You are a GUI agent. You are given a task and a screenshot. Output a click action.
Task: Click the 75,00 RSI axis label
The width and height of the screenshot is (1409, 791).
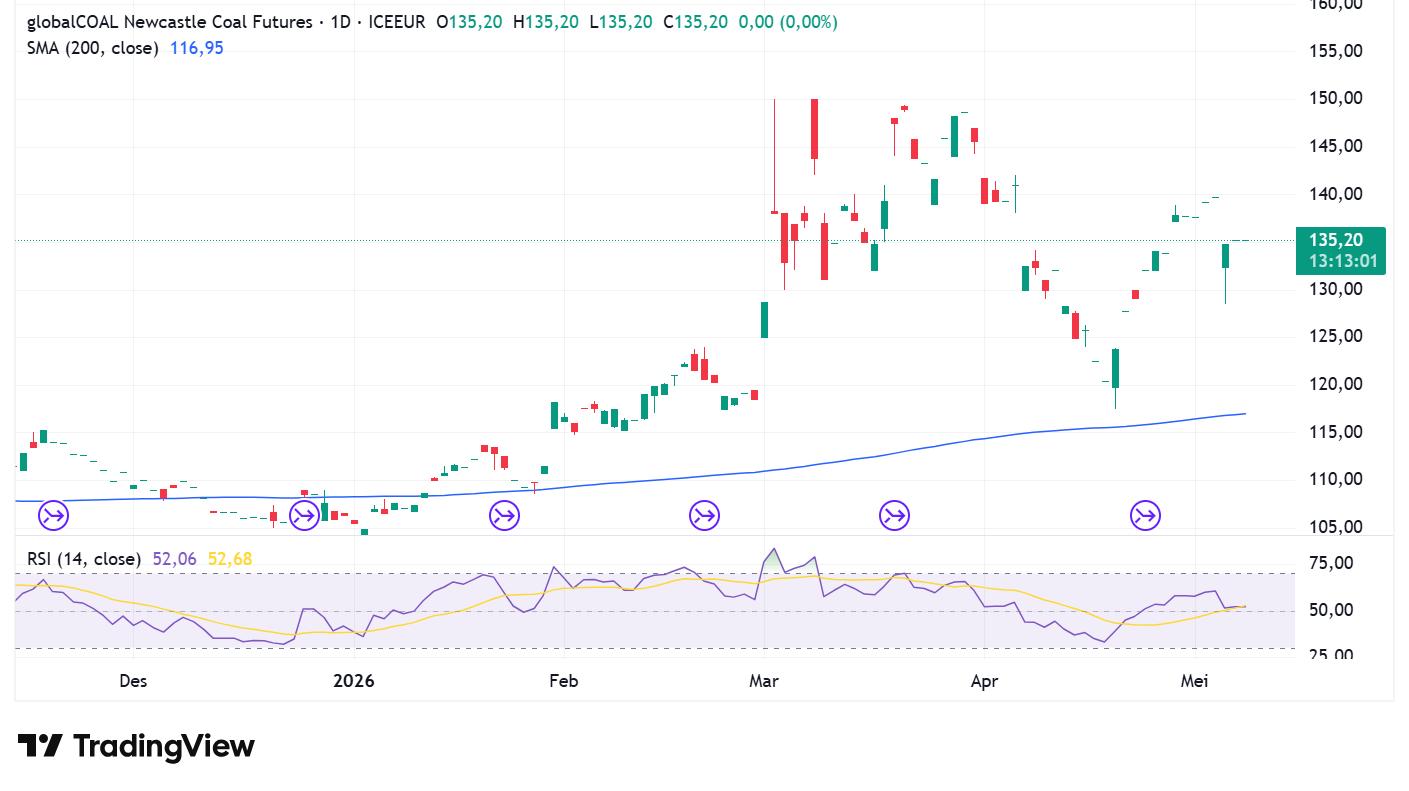(x=1330, y=563)
